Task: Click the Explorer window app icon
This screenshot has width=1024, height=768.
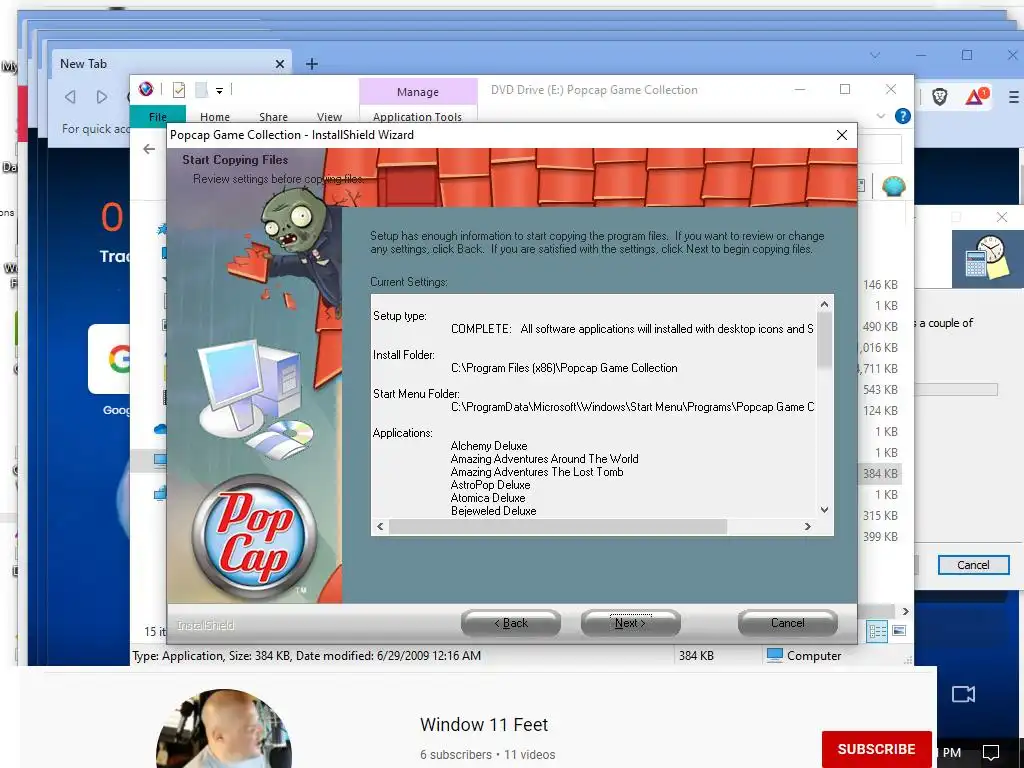Action: point(146,89)
